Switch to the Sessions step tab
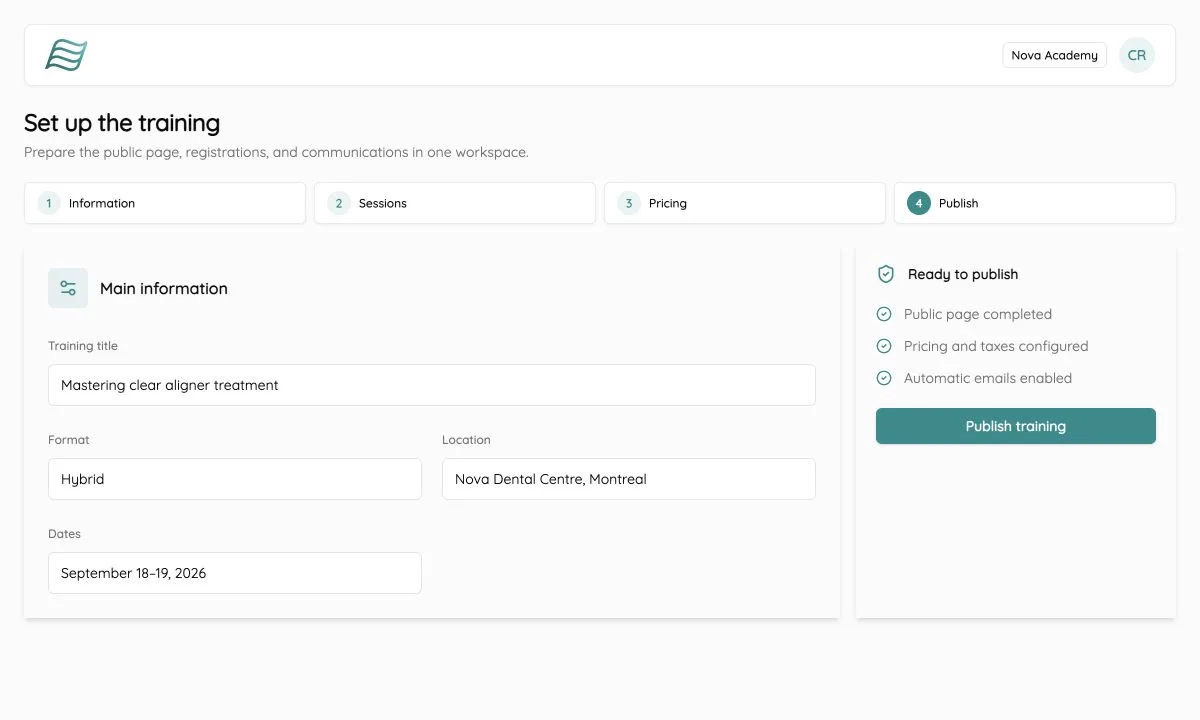This screenshot has width=1200, height=720. 455,203
